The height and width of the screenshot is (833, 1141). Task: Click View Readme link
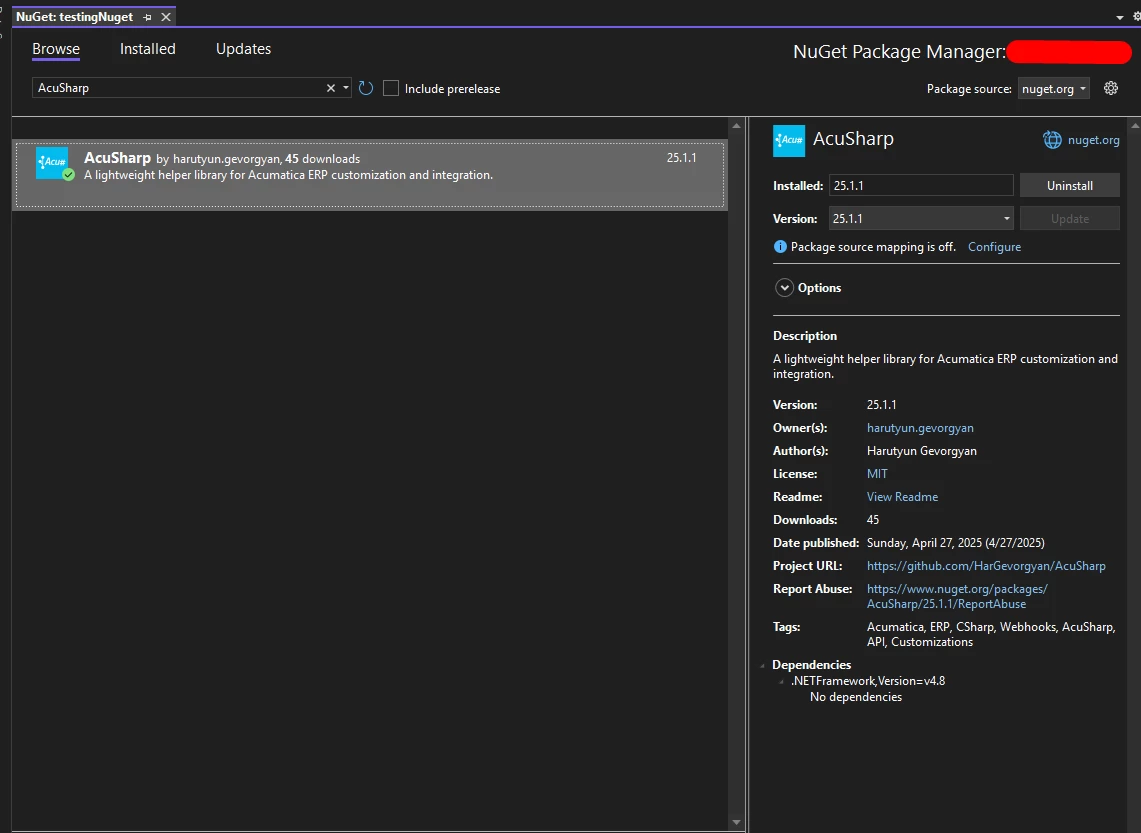coord(902,497)
